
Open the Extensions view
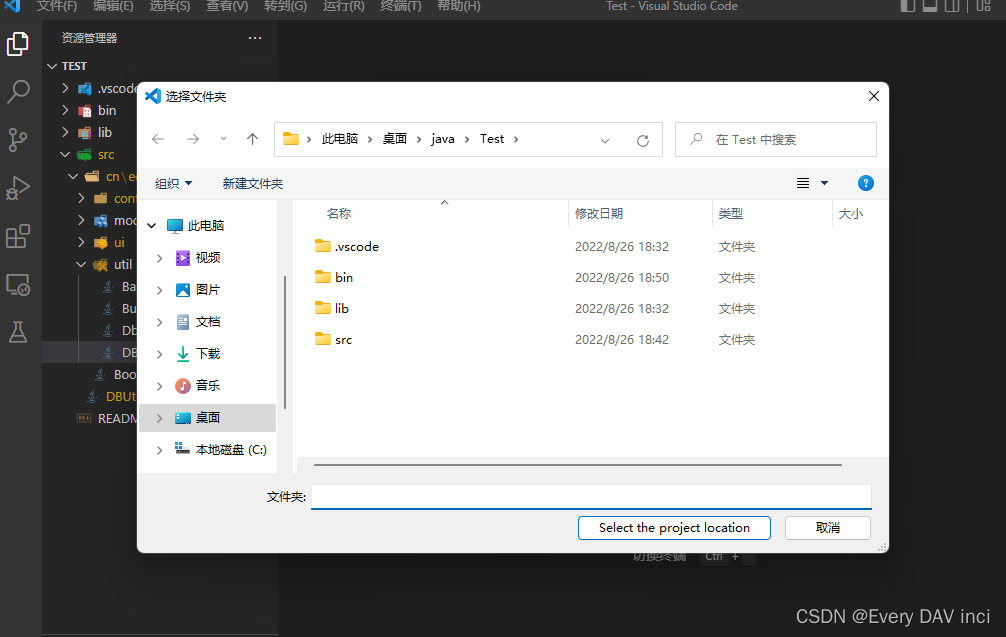coord(17,236)
